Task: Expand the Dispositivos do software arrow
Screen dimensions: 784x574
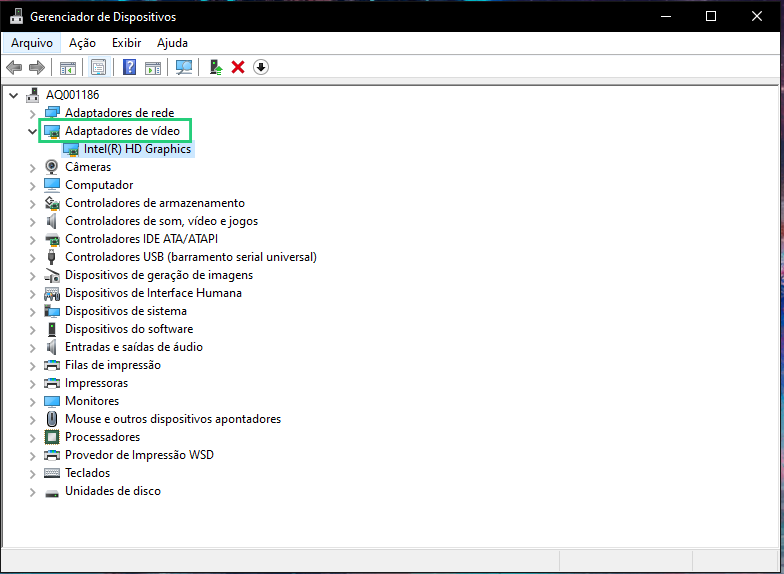Action: pyautogui.click(x=32, y=330)
